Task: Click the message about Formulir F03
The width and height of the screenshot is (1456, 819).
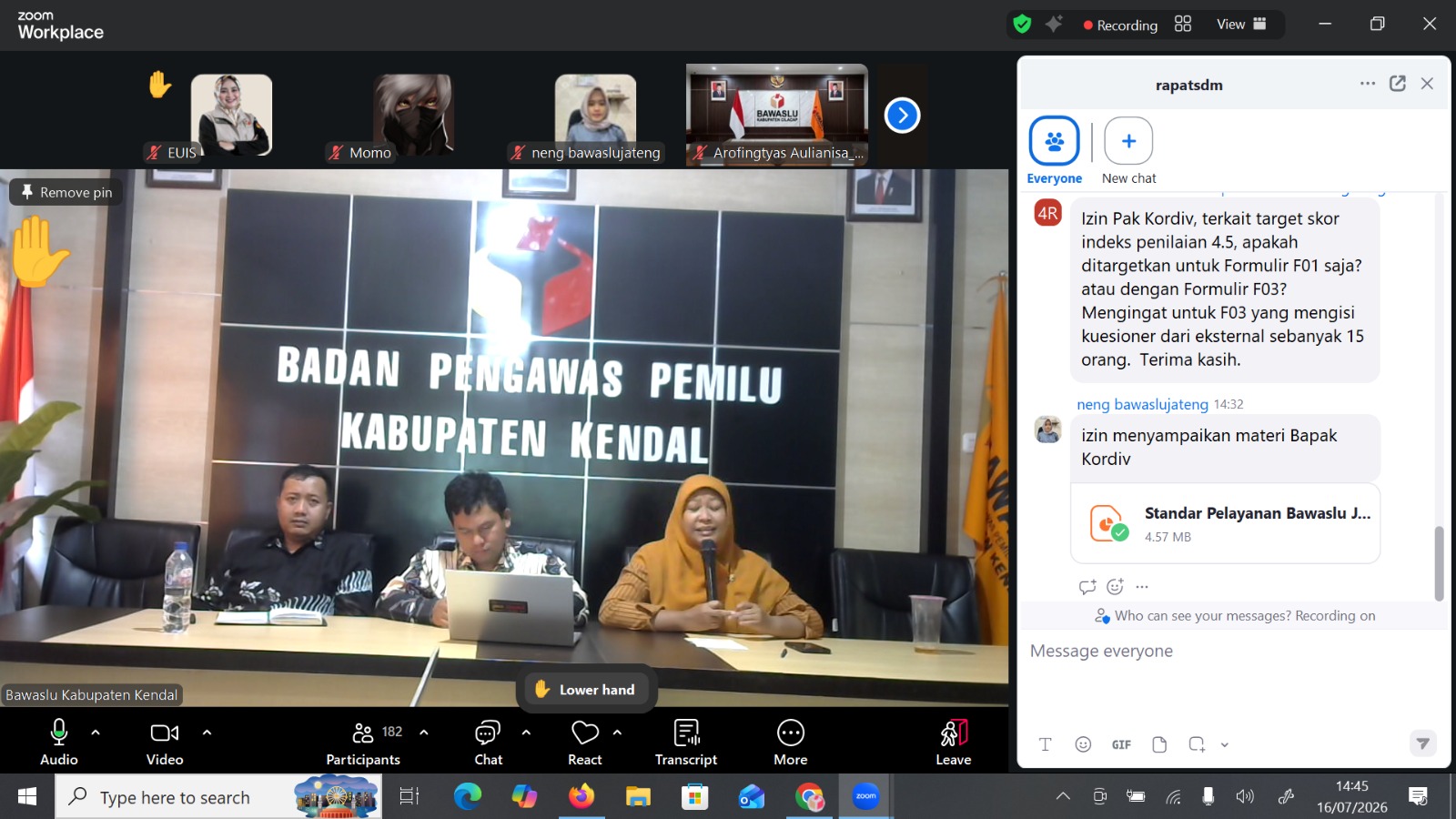Action: pyautogui.click(x=1225, y=289)
